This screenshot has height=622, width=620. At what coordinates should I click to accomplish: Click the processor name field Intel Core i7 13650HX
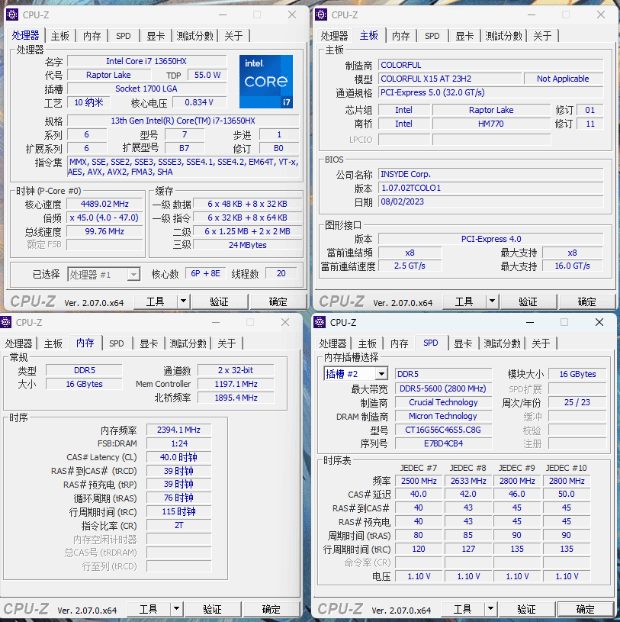click(146, 61)
